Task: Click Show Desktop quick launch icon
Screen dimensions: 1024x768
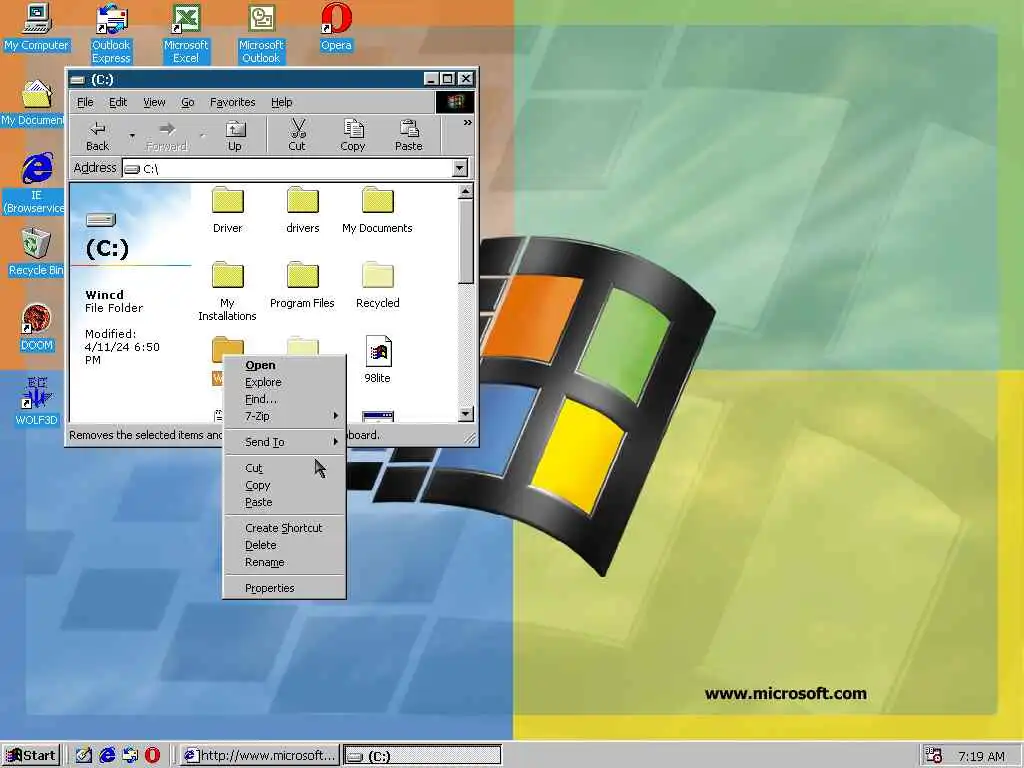Action: [x=84, y=755]
